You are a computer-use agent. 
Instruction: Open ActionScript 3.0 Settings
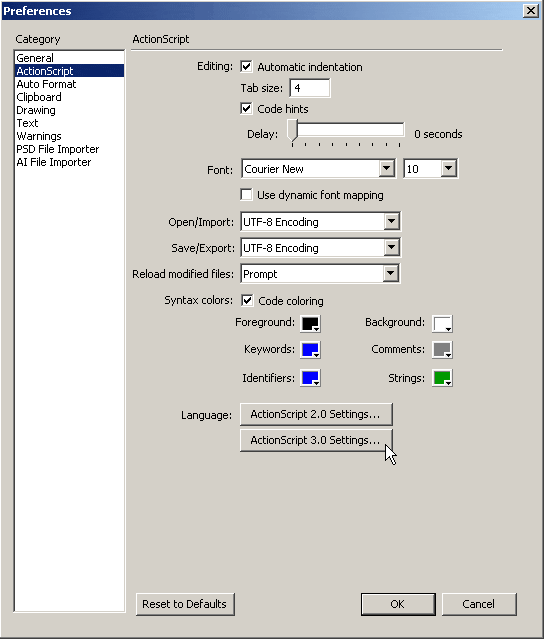tap(316, 440)
